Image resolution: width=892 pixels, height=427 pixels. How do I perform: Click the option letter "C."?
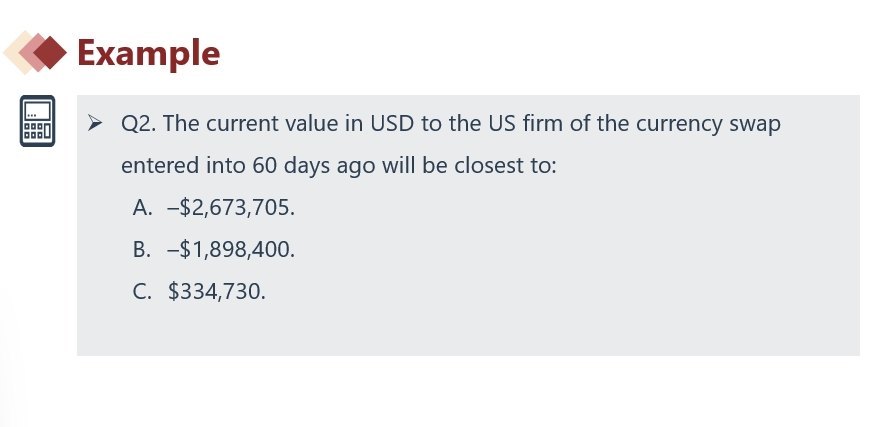(143, 292)
